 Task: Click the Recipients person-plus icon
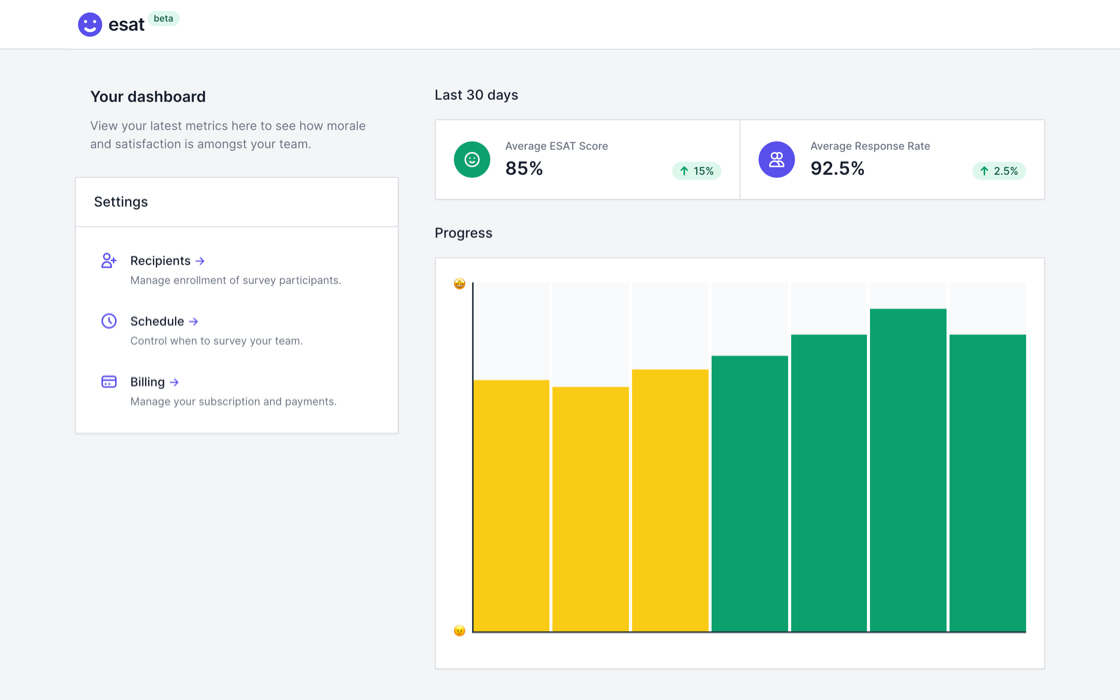(x=109, y=261)
